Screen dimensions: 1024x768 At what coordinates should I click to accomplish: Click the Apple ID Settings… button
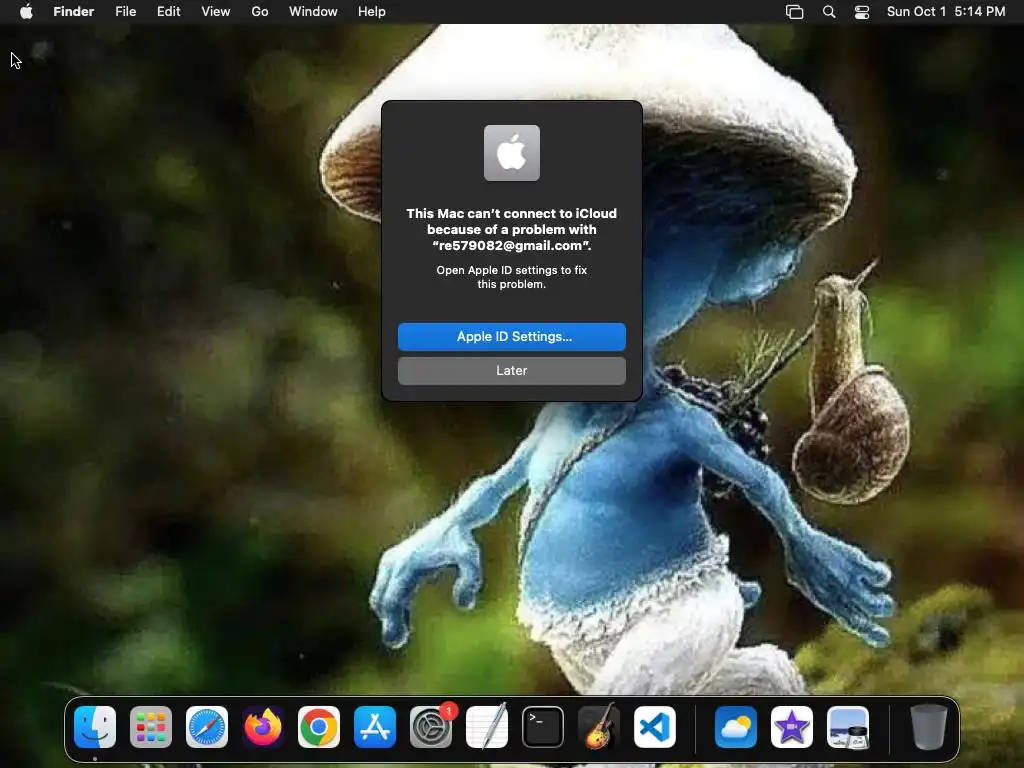click(511, 336)
